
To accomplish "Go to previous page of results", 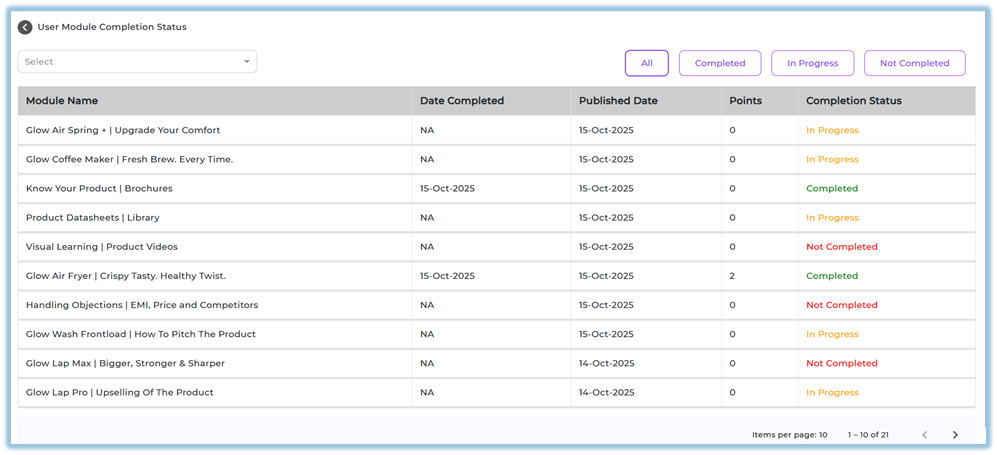I will coord(924,435).
